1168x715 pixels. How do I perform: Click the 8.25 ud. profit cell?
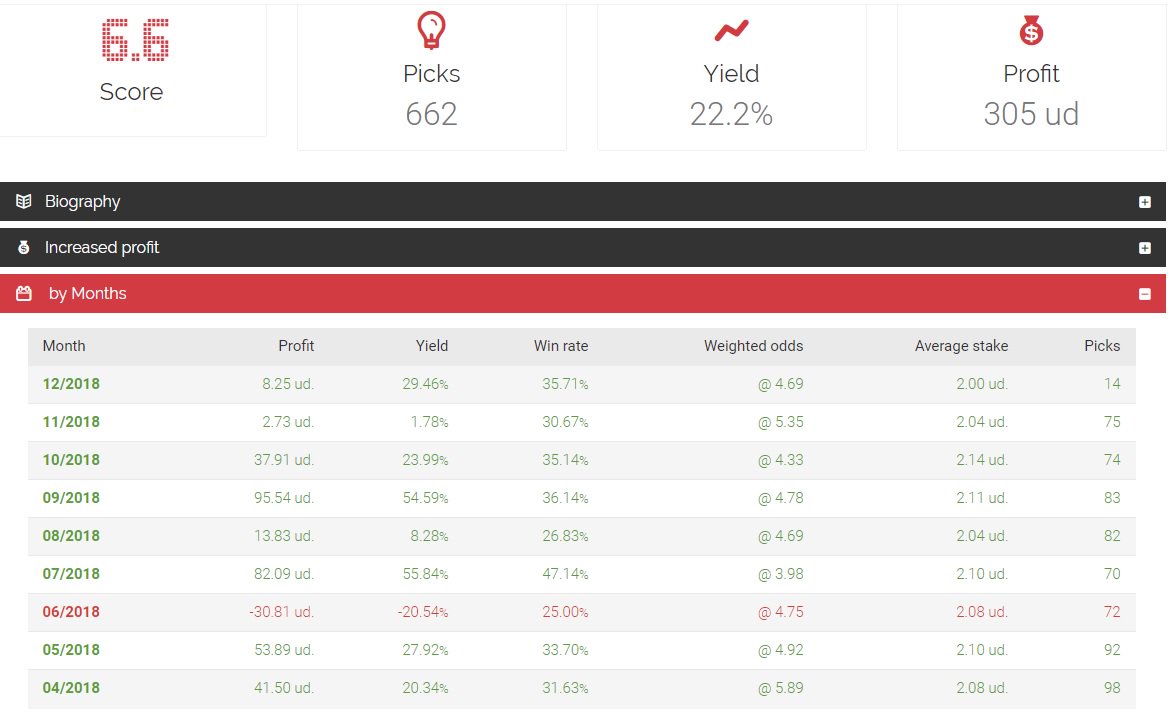(x=288, y=384)
